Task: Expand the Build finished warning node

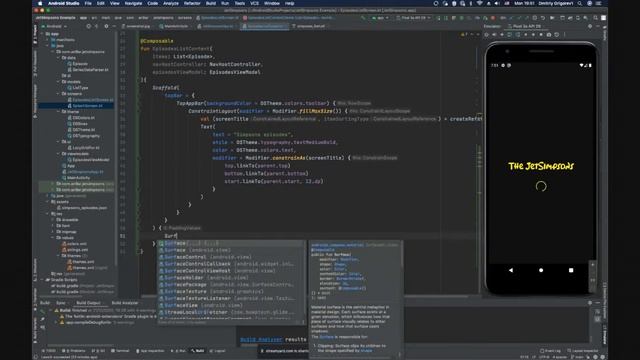Action: pyautogui.click(x=51, y=311)
